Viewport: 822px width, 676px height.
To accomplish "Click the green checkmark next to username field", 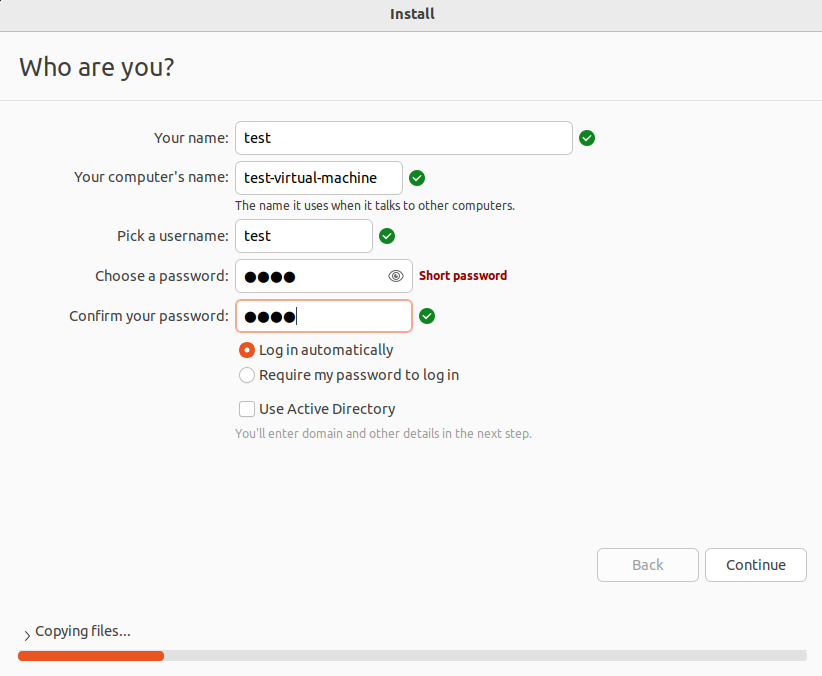I will (x=387, y=236).
